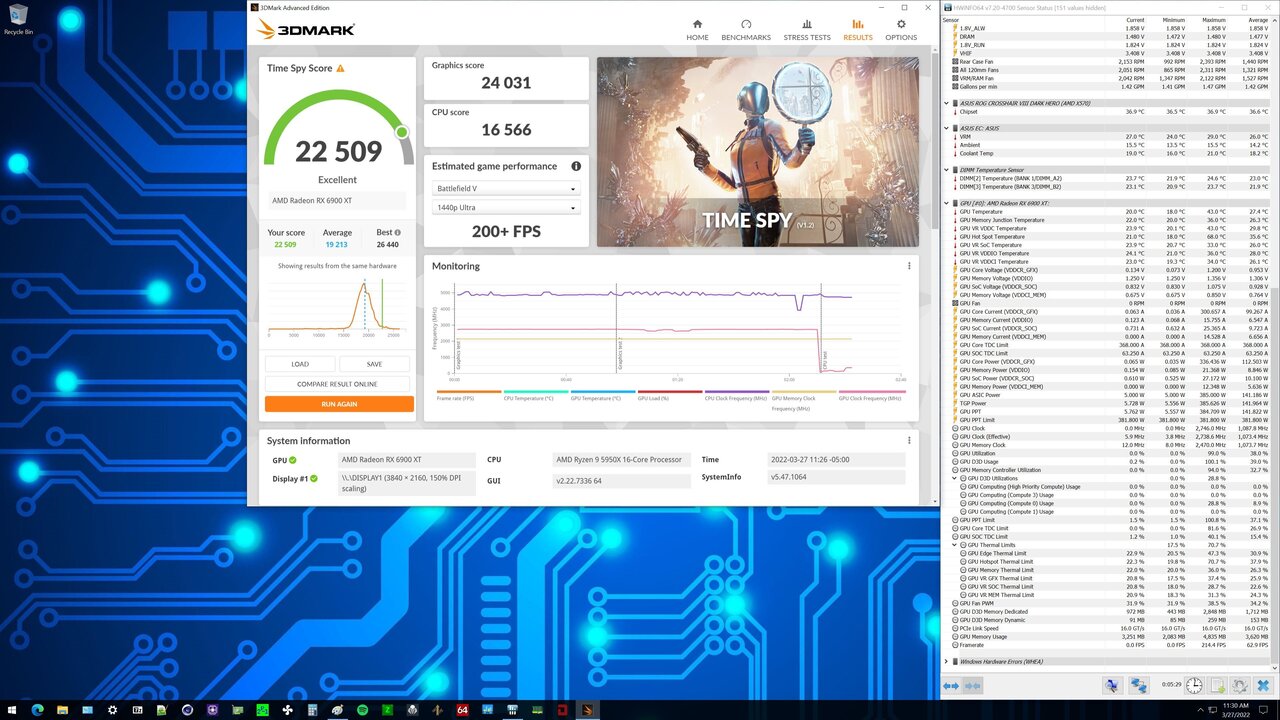This screenshot has width=1280, height=720.
Task: Collapse the ASUS EC: ASUS sensor group
Action: (x=947, y=128)
